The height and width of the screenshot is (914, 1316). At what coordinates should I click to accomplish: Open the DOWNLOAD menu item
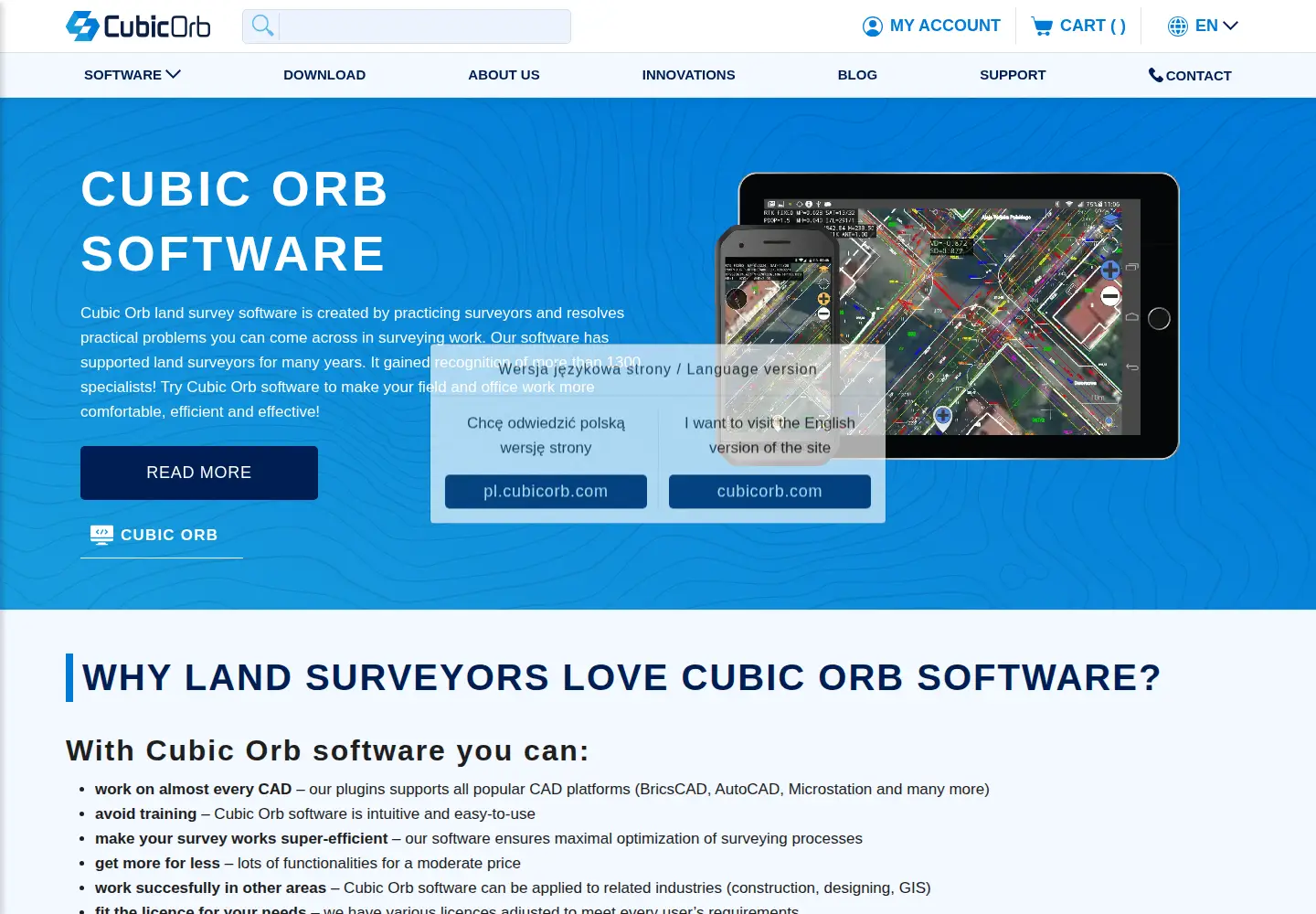324,75
